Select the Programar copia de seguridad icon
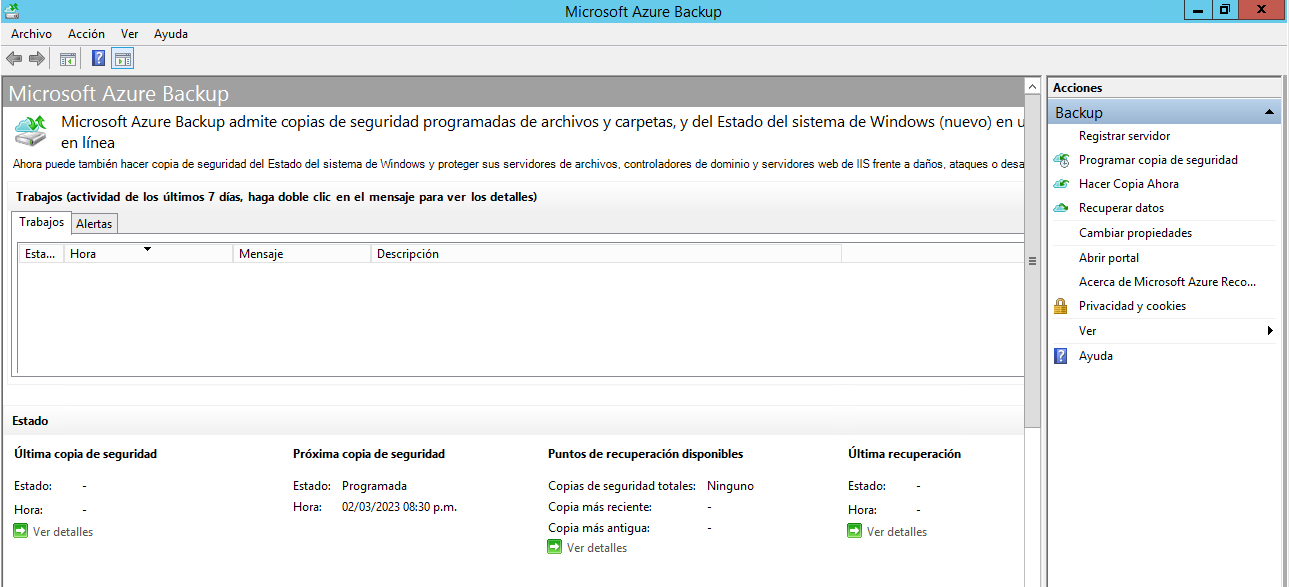This screenshot has width=1289, height=587. click(1061, 159)
